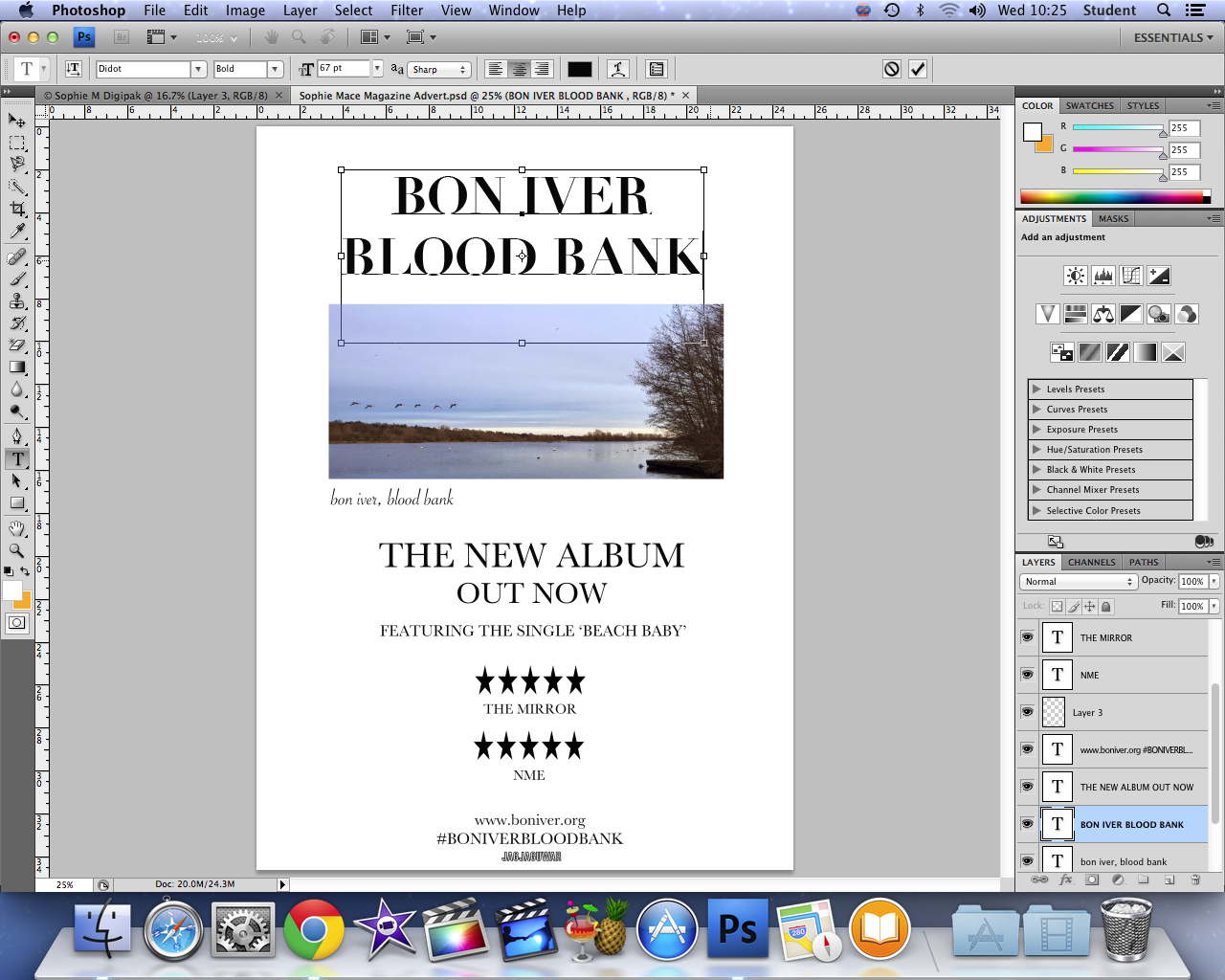Add a Brightness/Contrast adjustment
The height and width of the screenshot is (980, 1225).
[1076, 276]
